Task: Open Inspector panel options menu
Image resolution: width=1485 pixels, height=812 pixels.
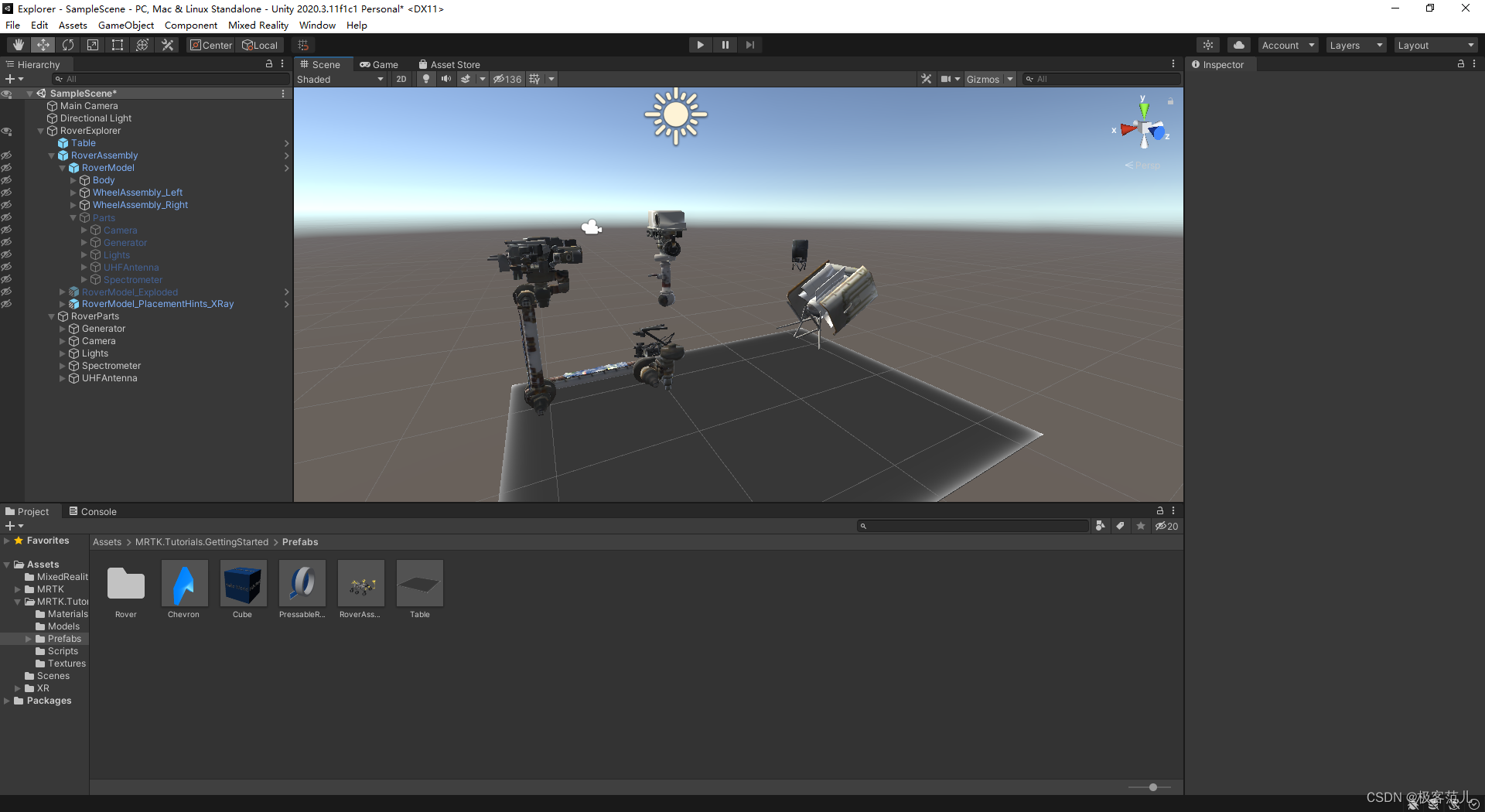Action: coord(1474,64)
